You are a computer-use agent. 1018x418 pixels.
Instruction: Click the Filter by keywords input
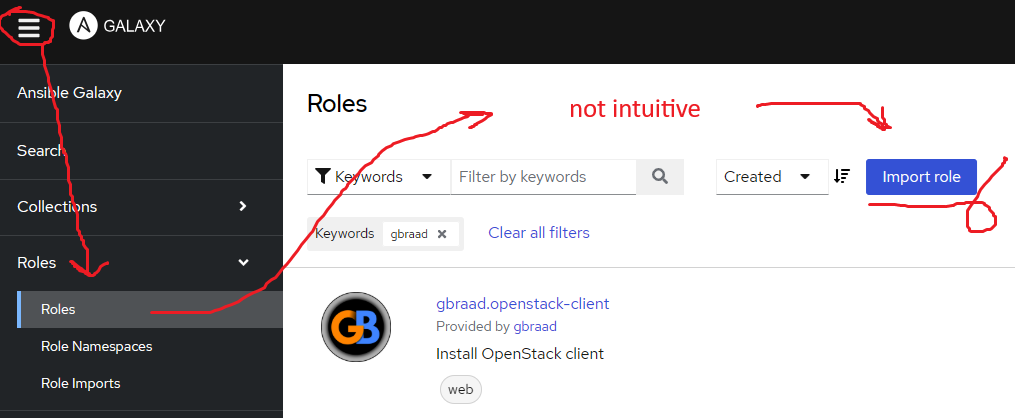pos(543,177)
